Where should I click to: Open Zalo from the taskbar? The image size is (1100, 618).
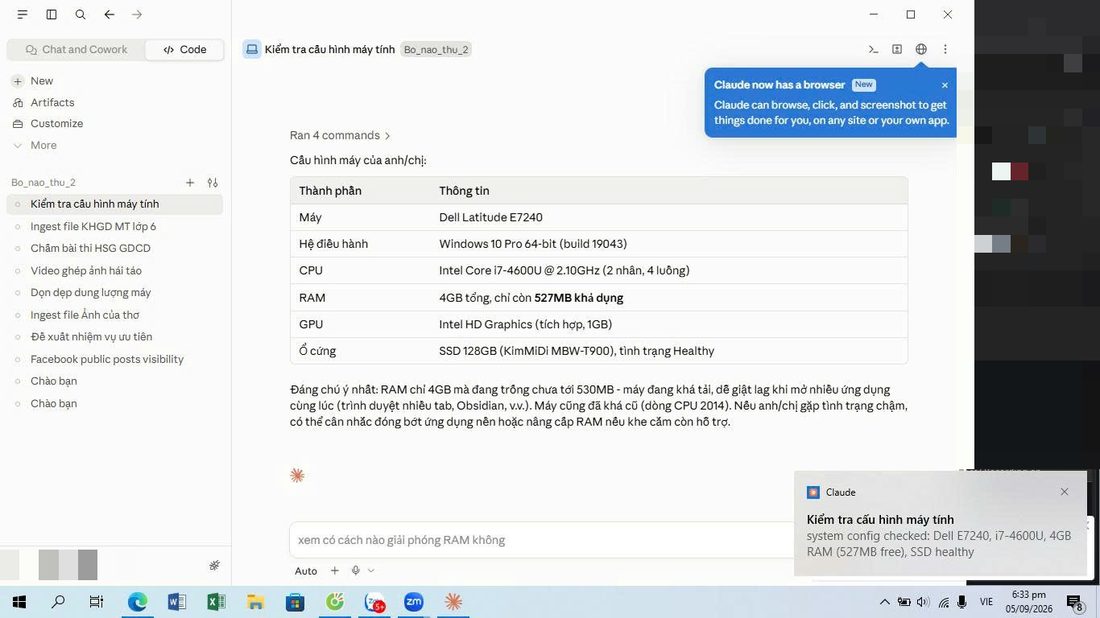point(375,602)
